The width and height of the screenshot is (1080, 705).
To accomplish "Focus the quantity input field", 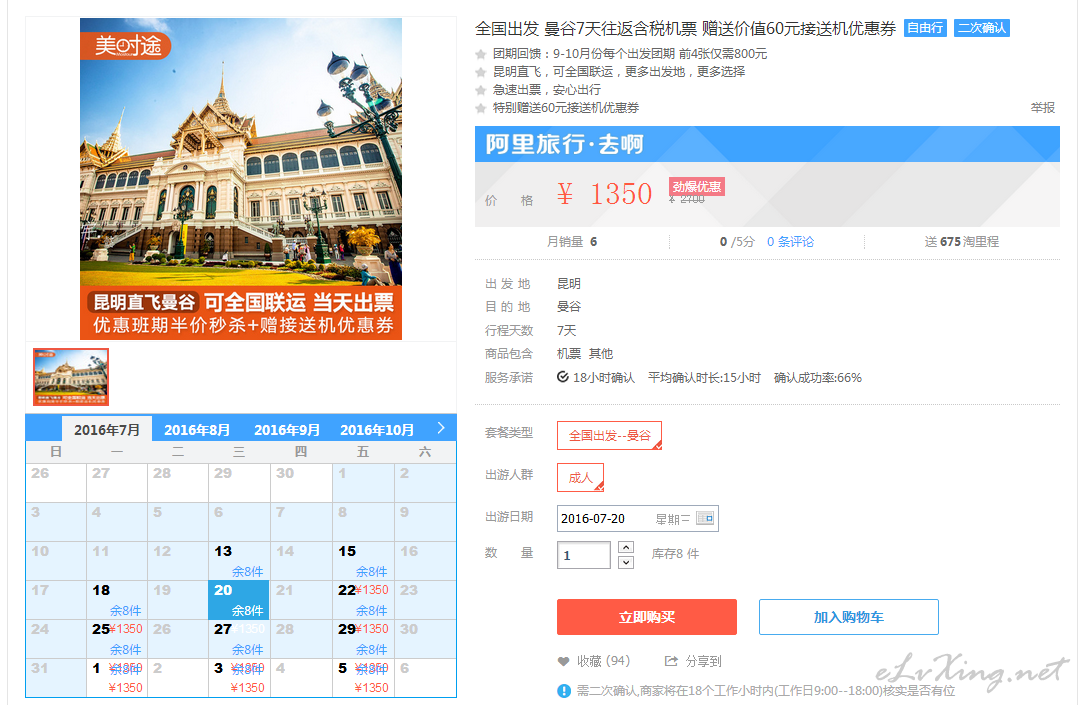I will point(583,555).
